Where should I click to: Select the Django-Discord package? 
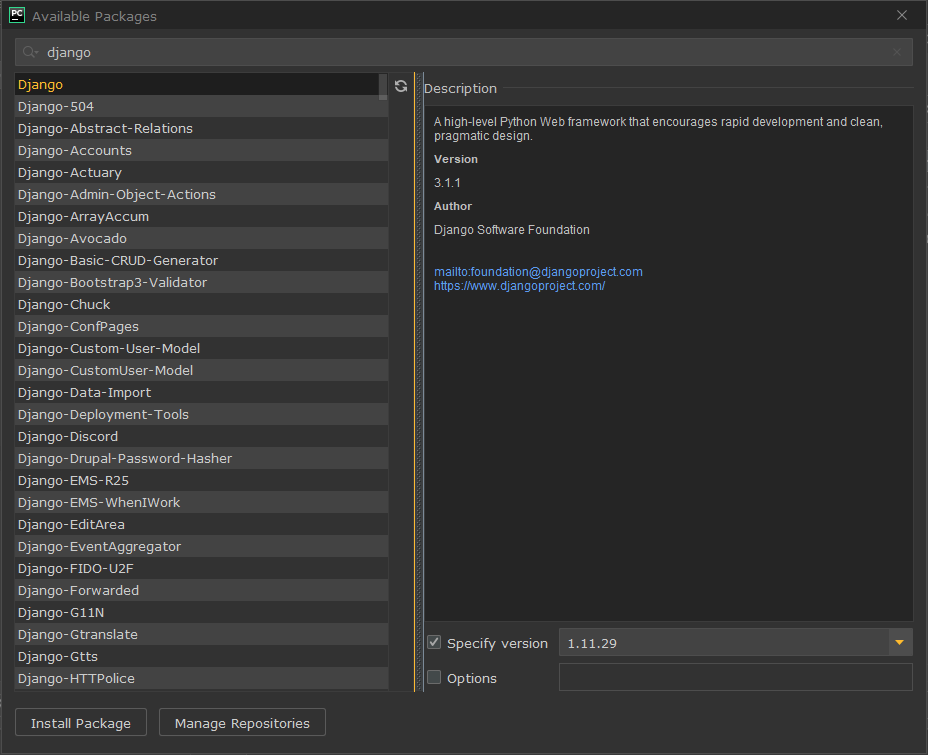click(x=201, y=436)
